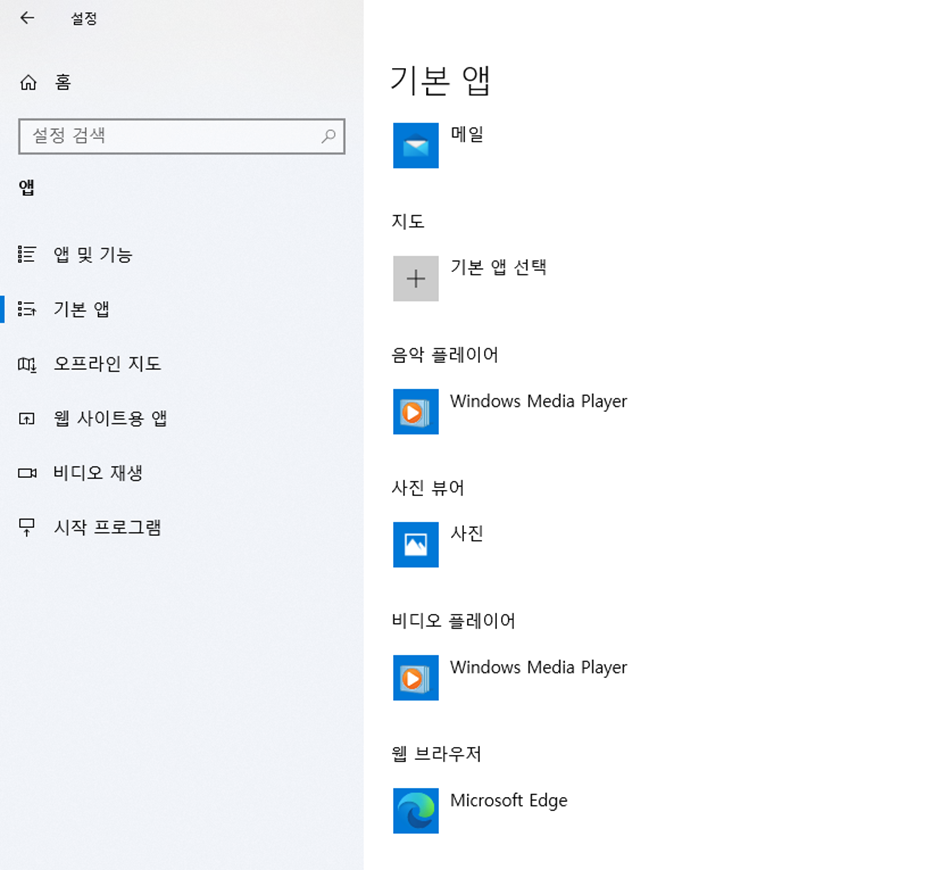
Task: Change 사진 default photo viewer label
Action: pos(467,533)
